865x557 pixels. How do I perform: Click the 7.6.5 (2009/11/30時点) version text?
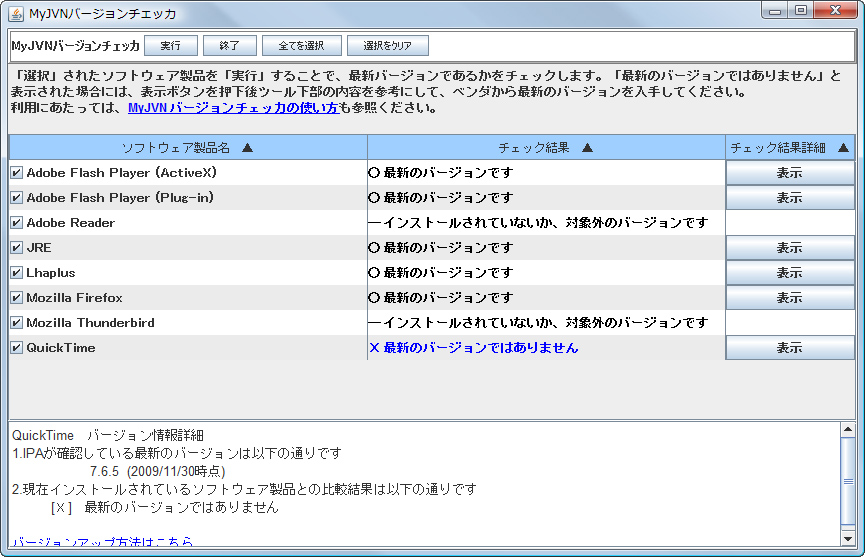(158, 471)
